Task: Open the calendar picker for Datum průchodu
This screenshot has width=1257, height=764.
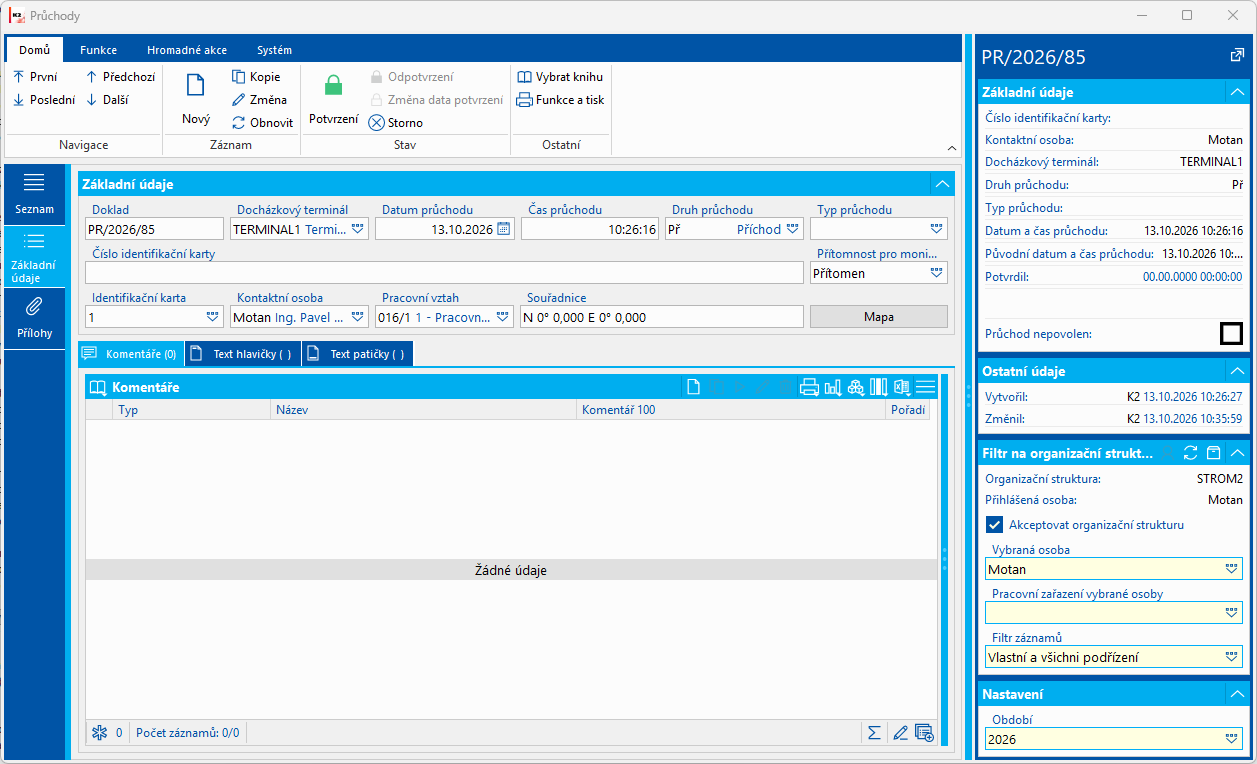Action: pos(504,229)
